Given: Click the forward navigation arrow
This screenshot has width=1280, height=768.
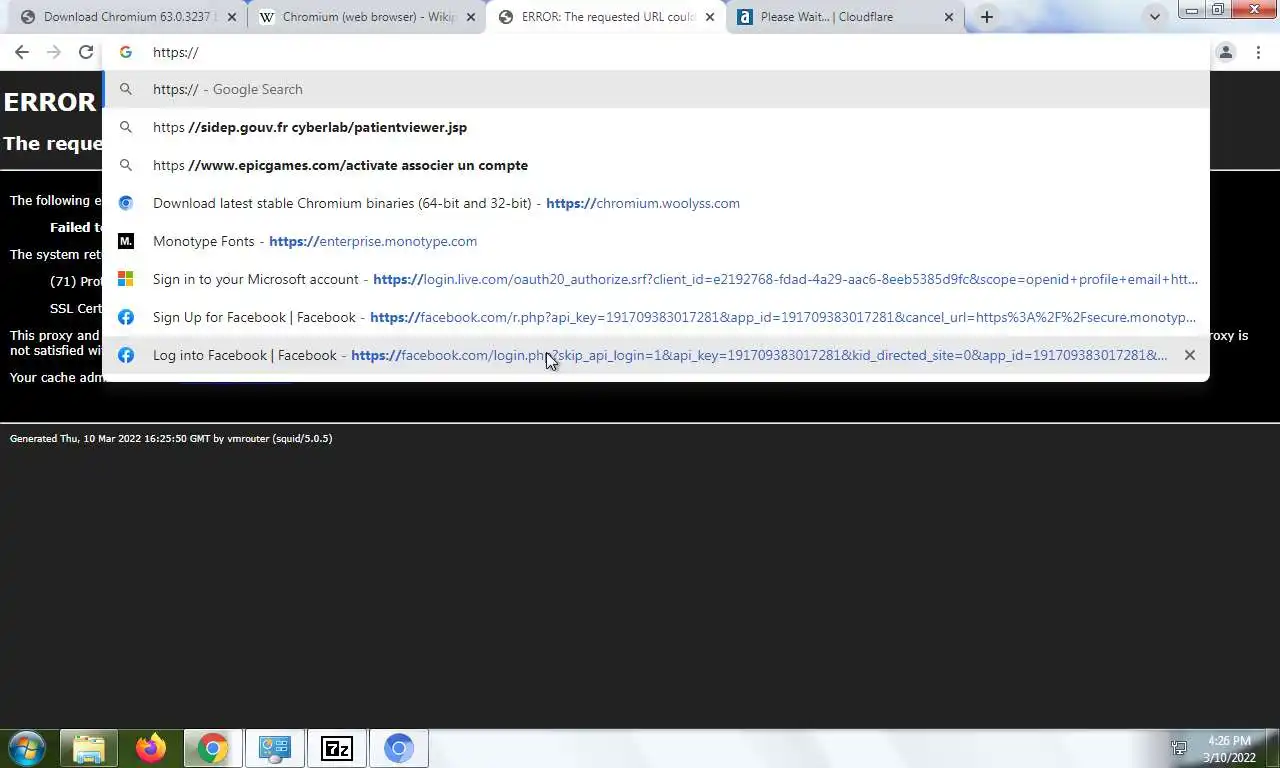Looking at the screenshot, I should tap(54, 53).
